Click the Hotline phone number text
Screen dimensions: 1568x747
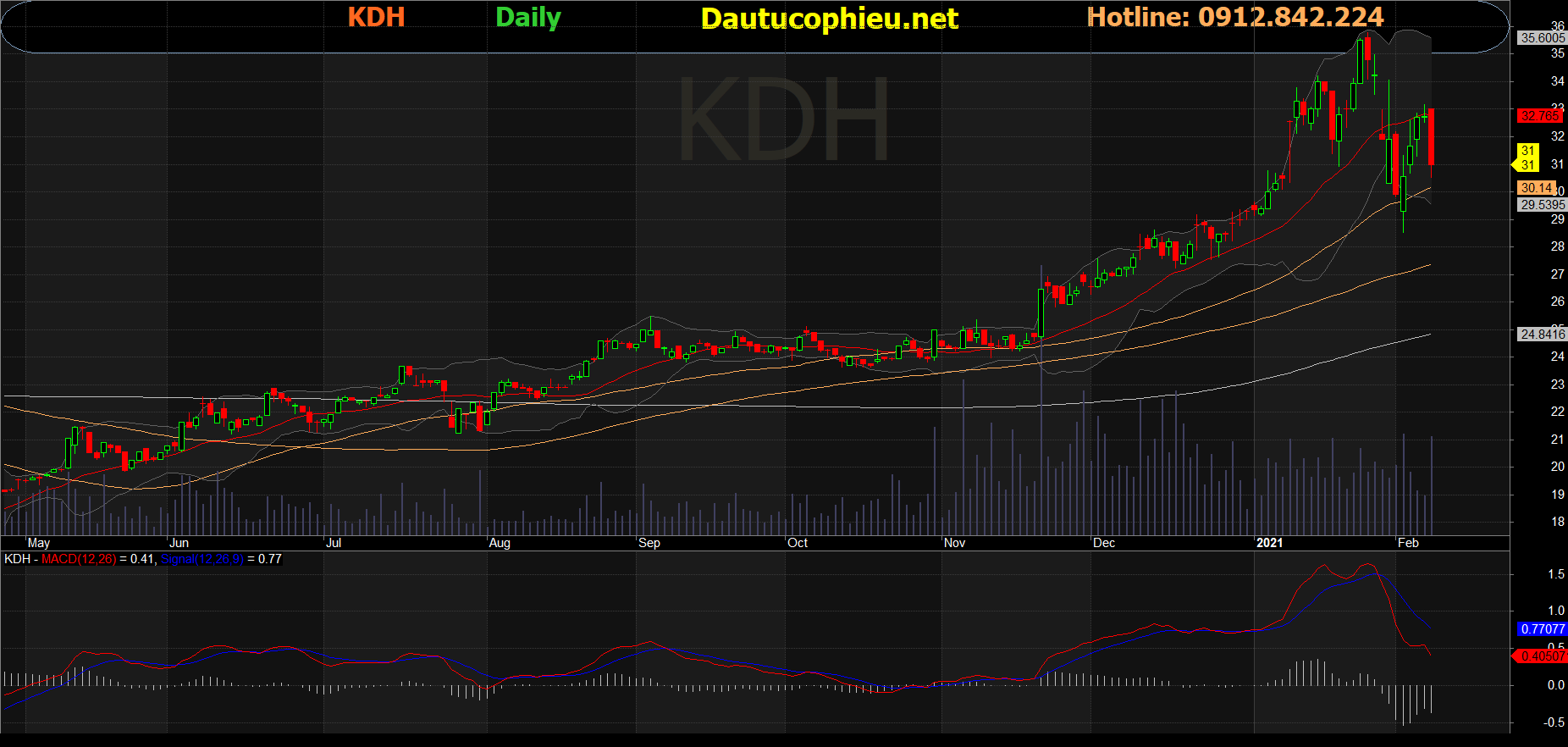pos(1234,18)
